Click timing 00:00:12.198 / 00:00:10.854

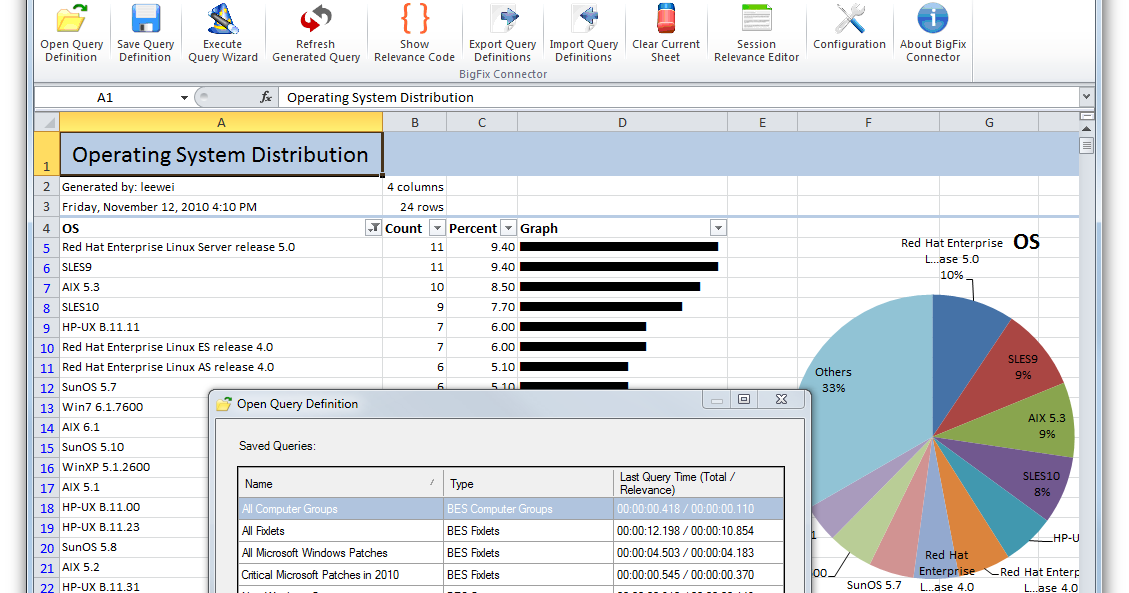pos(685,531)
